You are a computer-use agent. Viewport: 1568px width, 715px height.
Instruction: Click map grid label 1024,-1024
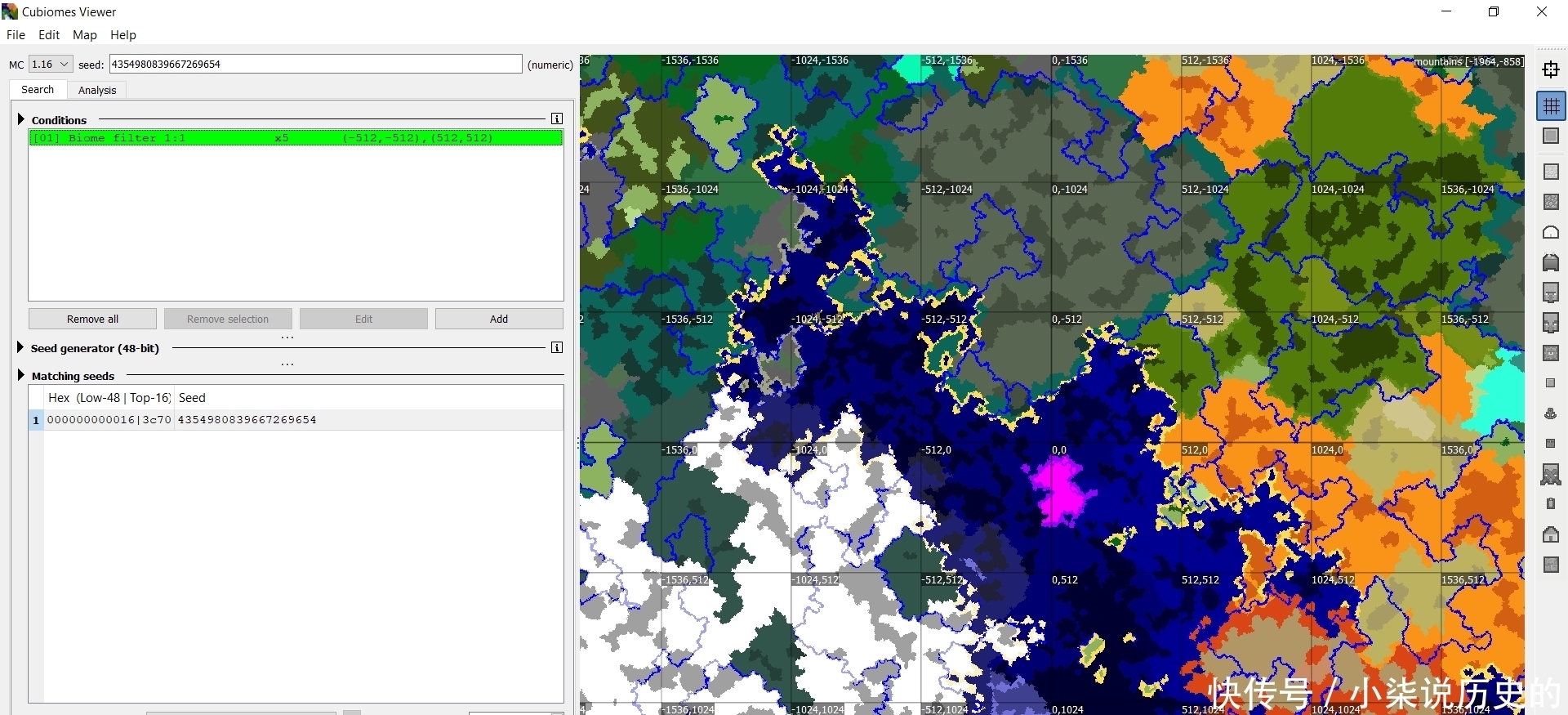click(x=1338, y=190)
